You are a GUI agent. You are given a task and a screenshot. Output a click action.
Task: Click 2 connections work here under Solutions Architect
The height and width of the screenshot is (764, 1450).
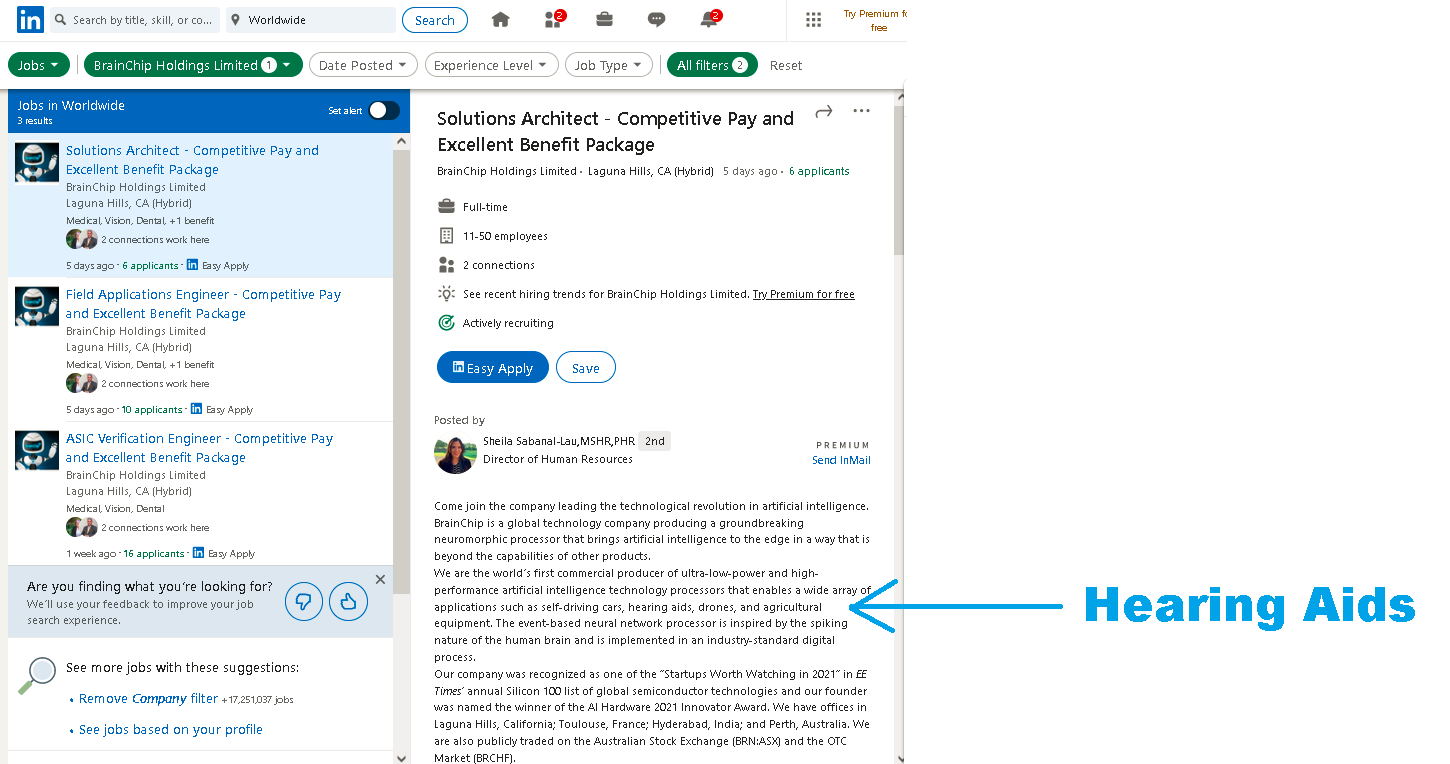coord(155,240)
